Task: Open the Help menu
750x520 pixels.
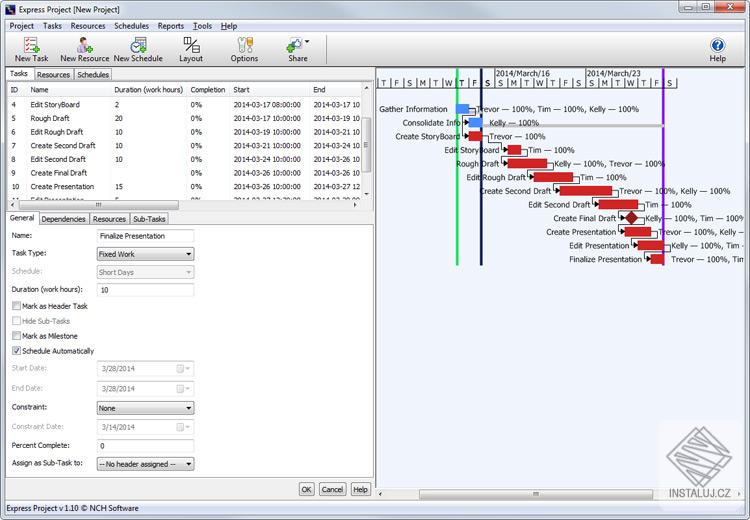Action: coord(229,26)
